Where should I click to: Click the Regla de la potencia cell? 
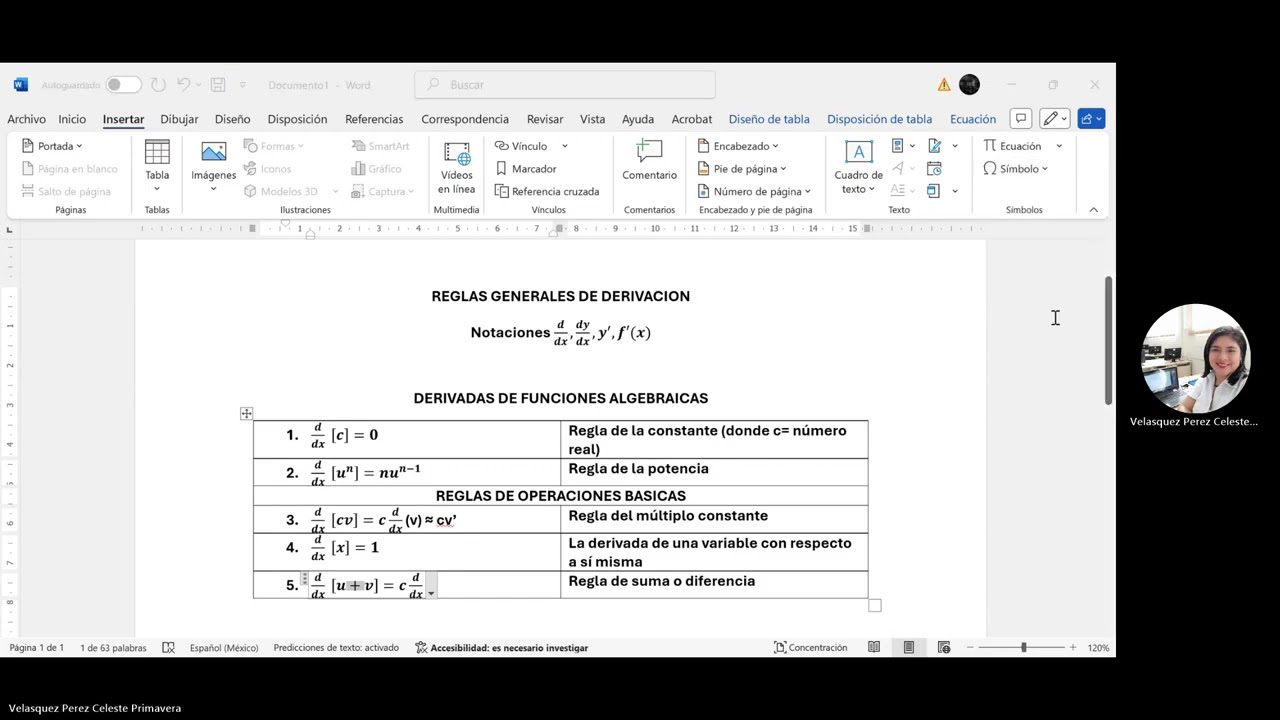point(714,472)
